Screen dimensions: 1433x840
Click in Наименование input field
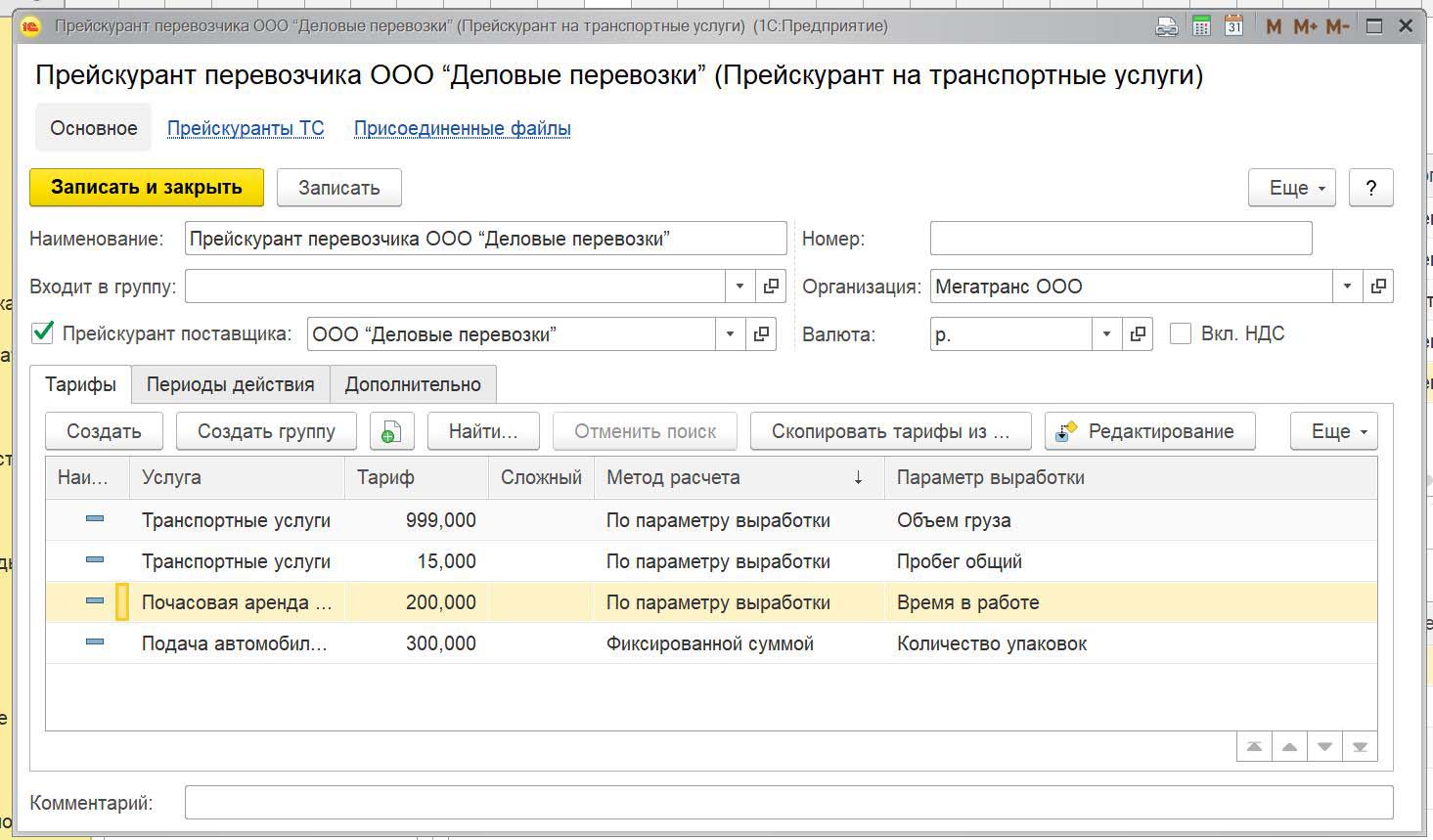coord(485,239)
